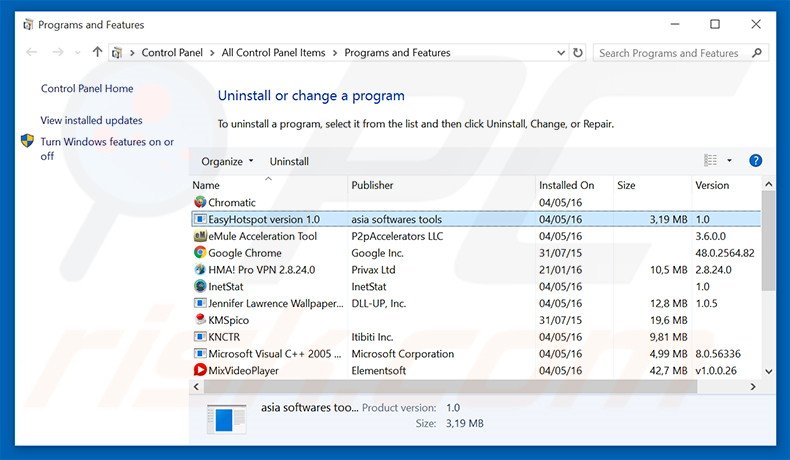Open Control Panel Home link
This screenshot has width=790, height=460.
(x=87, y=88)
